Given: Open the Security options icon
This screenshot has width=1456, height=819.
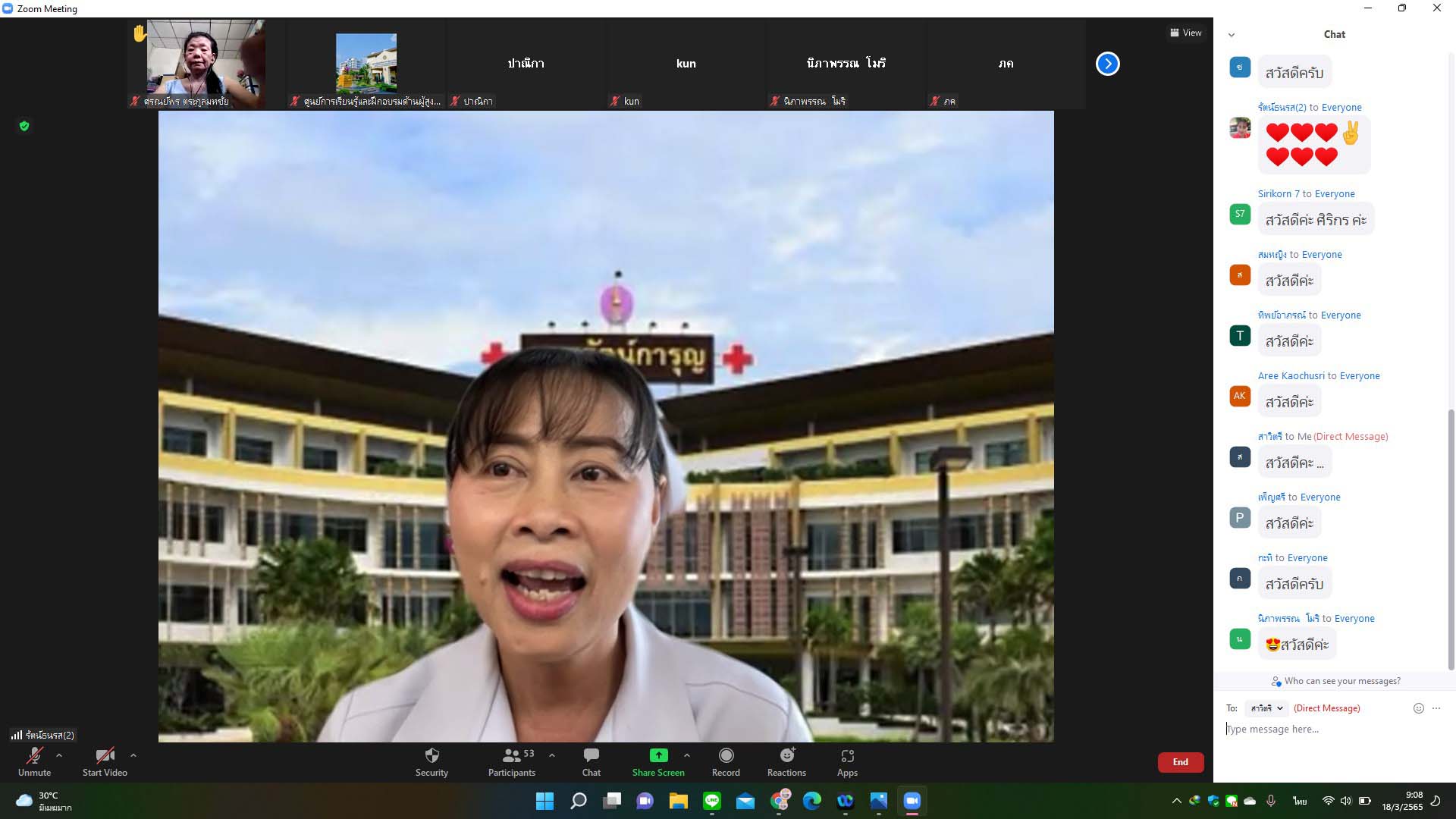Looking at the screenshot, I should tap(431, 755).
